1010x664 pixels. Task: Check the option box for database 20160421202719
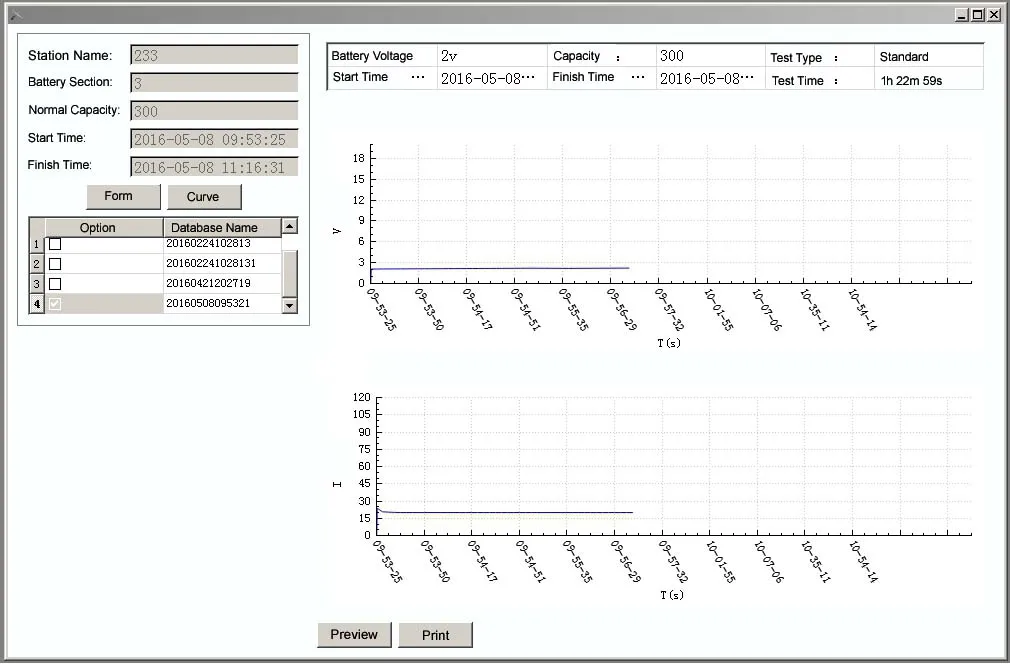point(56,284)
